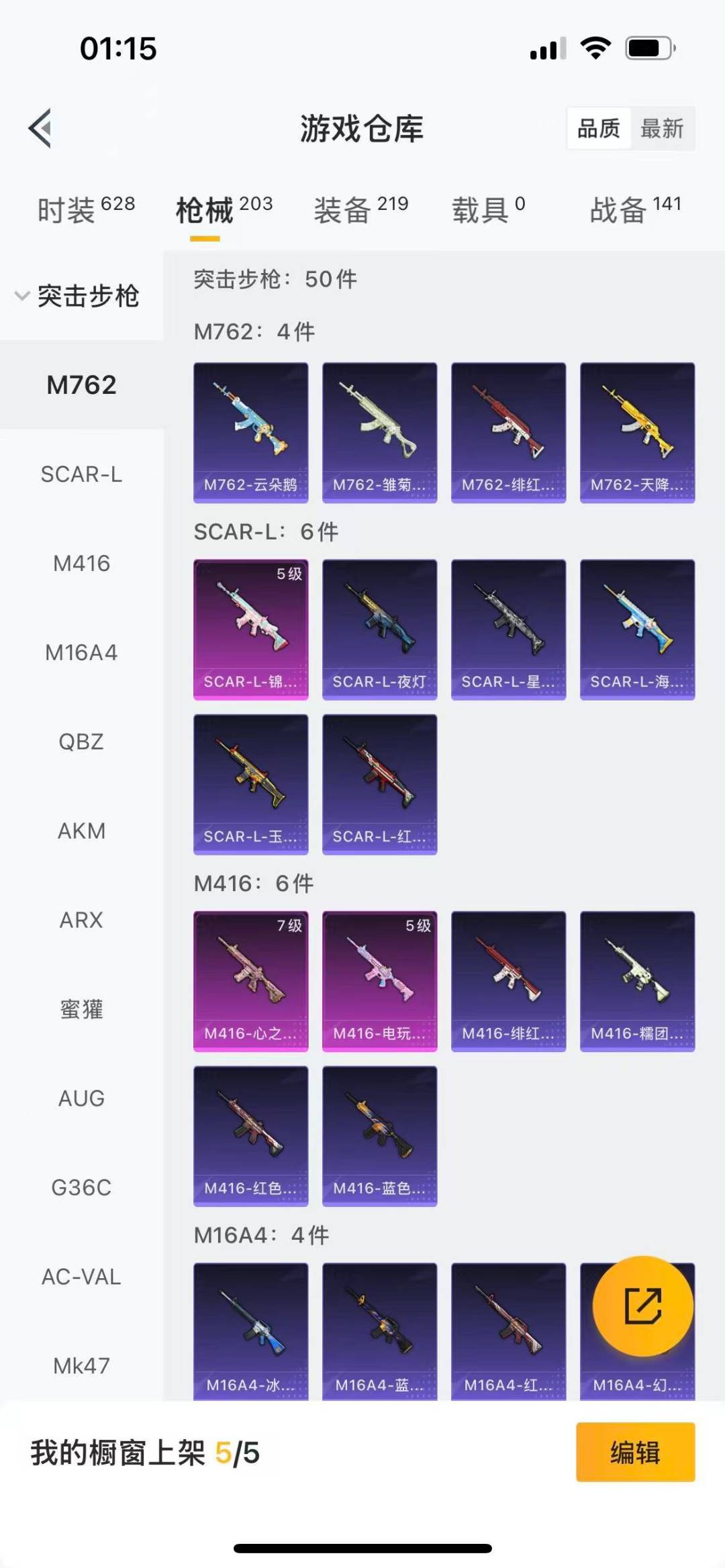Open the level 7 M416-心之 skin
This screenshot has height=1568, width=725.
(x=251, y=981)
